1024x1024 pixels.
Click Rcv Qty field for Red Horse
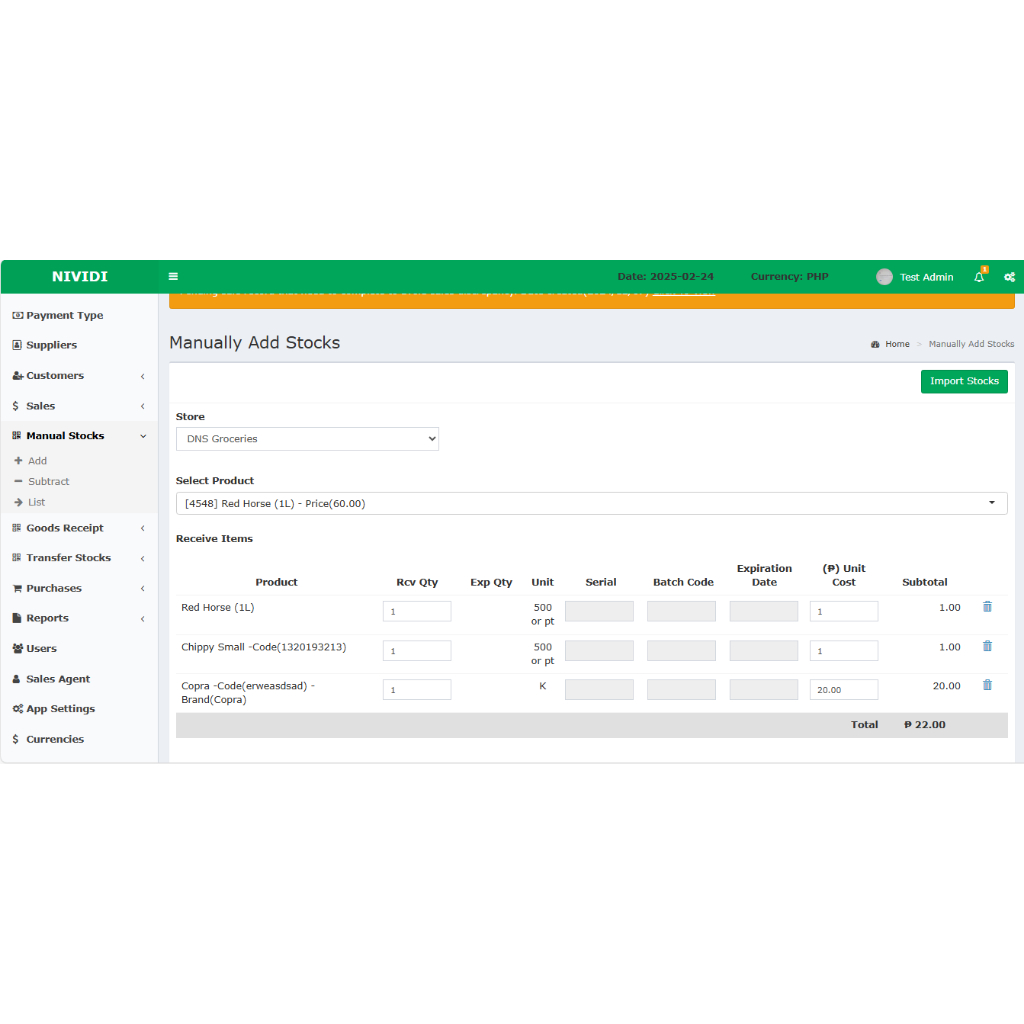coord(417,611)
